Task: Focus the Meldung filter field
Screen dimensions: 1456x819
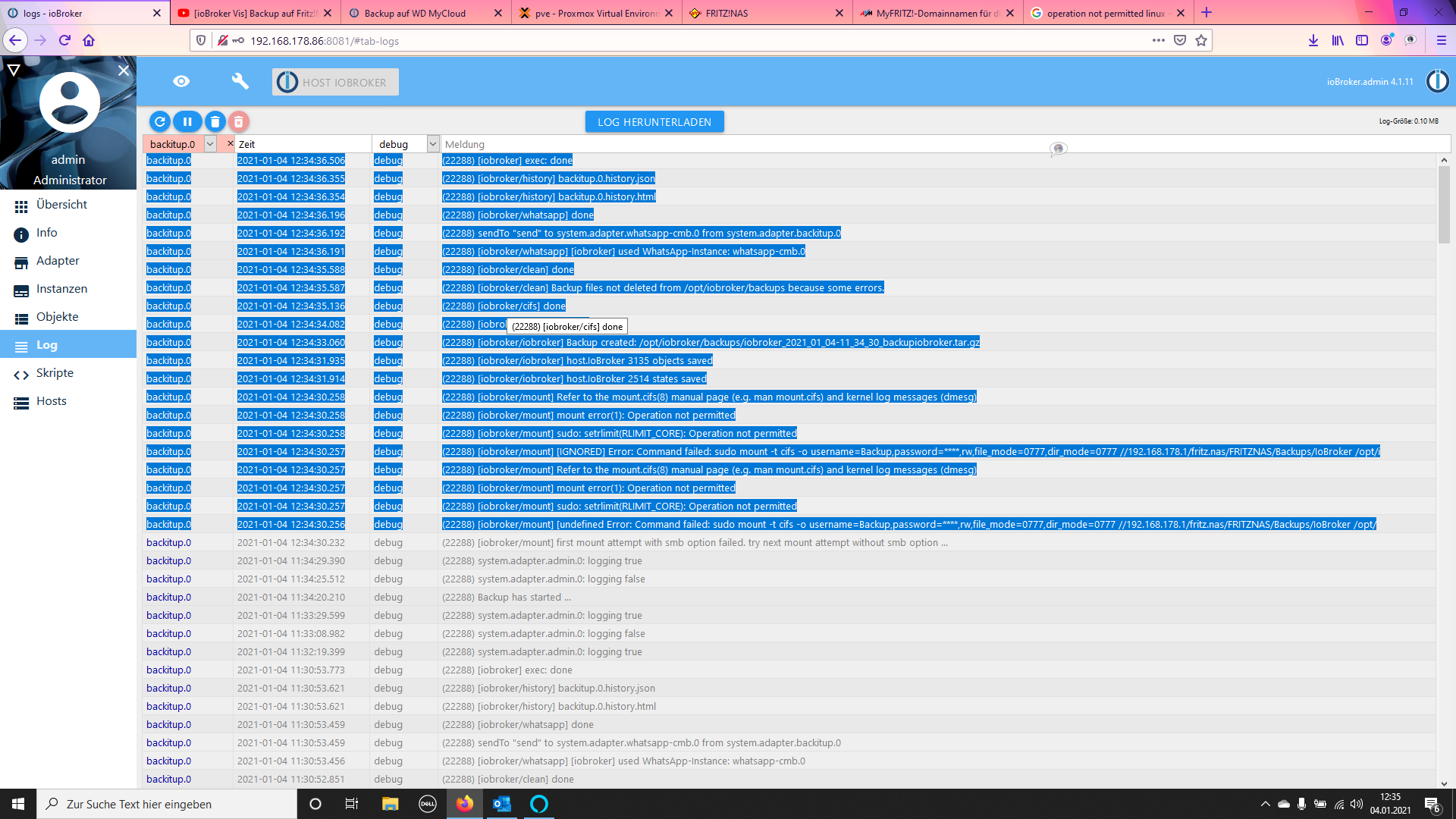Action: pyautogui.click(x=946, y=144)
